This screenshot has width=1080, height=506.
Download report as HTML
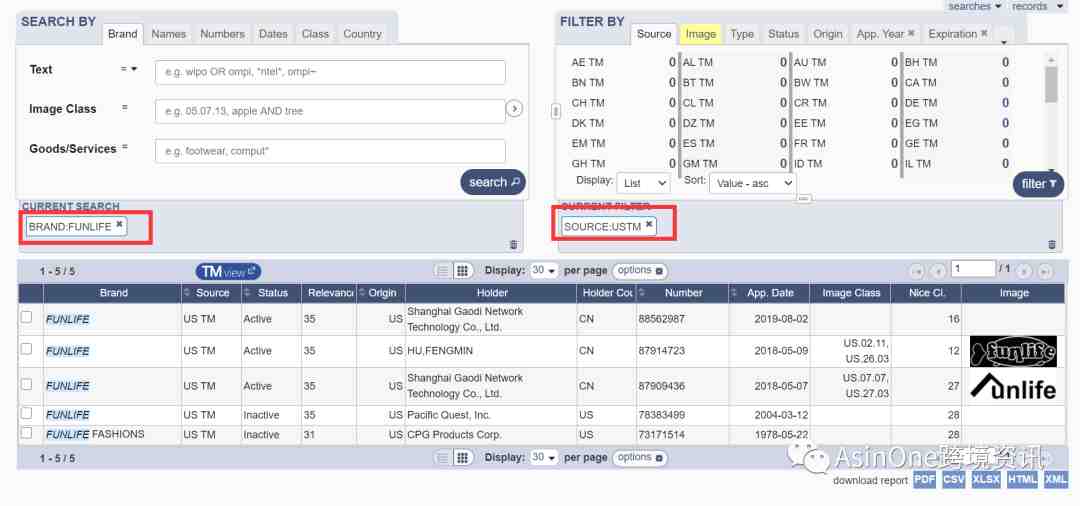click(x=1022, y=480)
